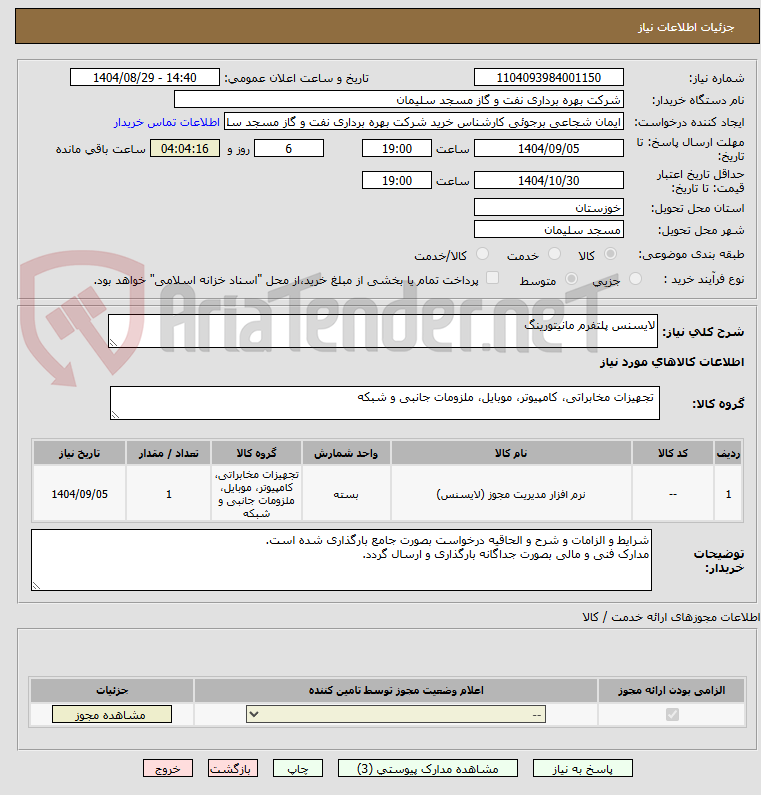
Task: Select the جزیی purchase type radio
Action: (635, 278)
